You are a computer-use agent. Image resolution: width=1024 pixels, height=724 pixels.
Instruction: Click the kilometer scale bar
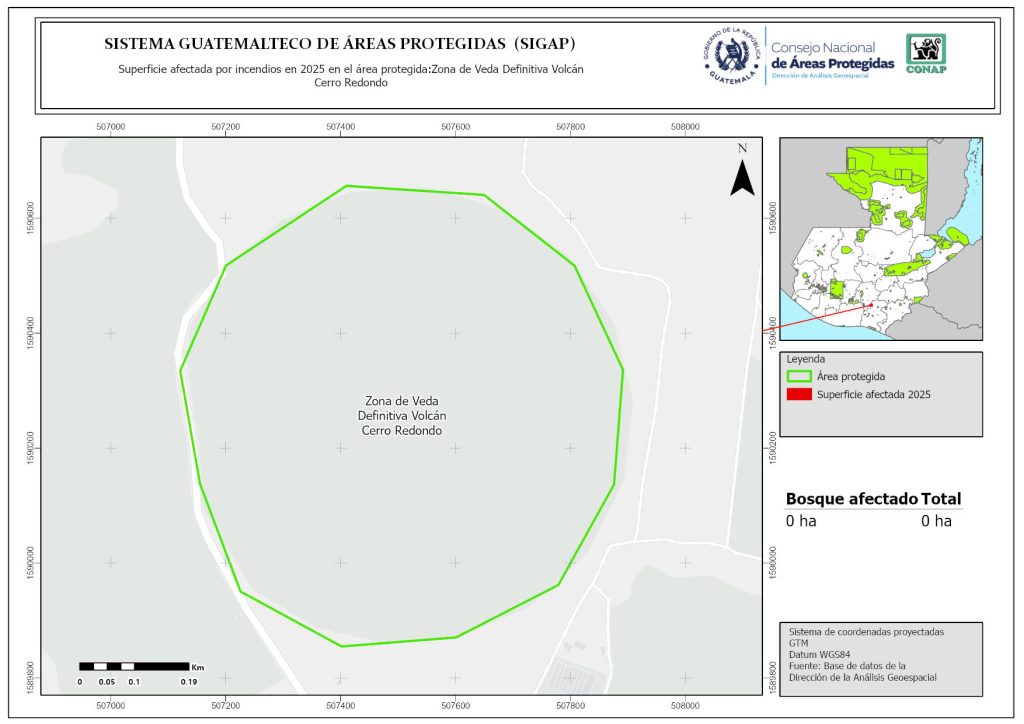coord(134,666)
